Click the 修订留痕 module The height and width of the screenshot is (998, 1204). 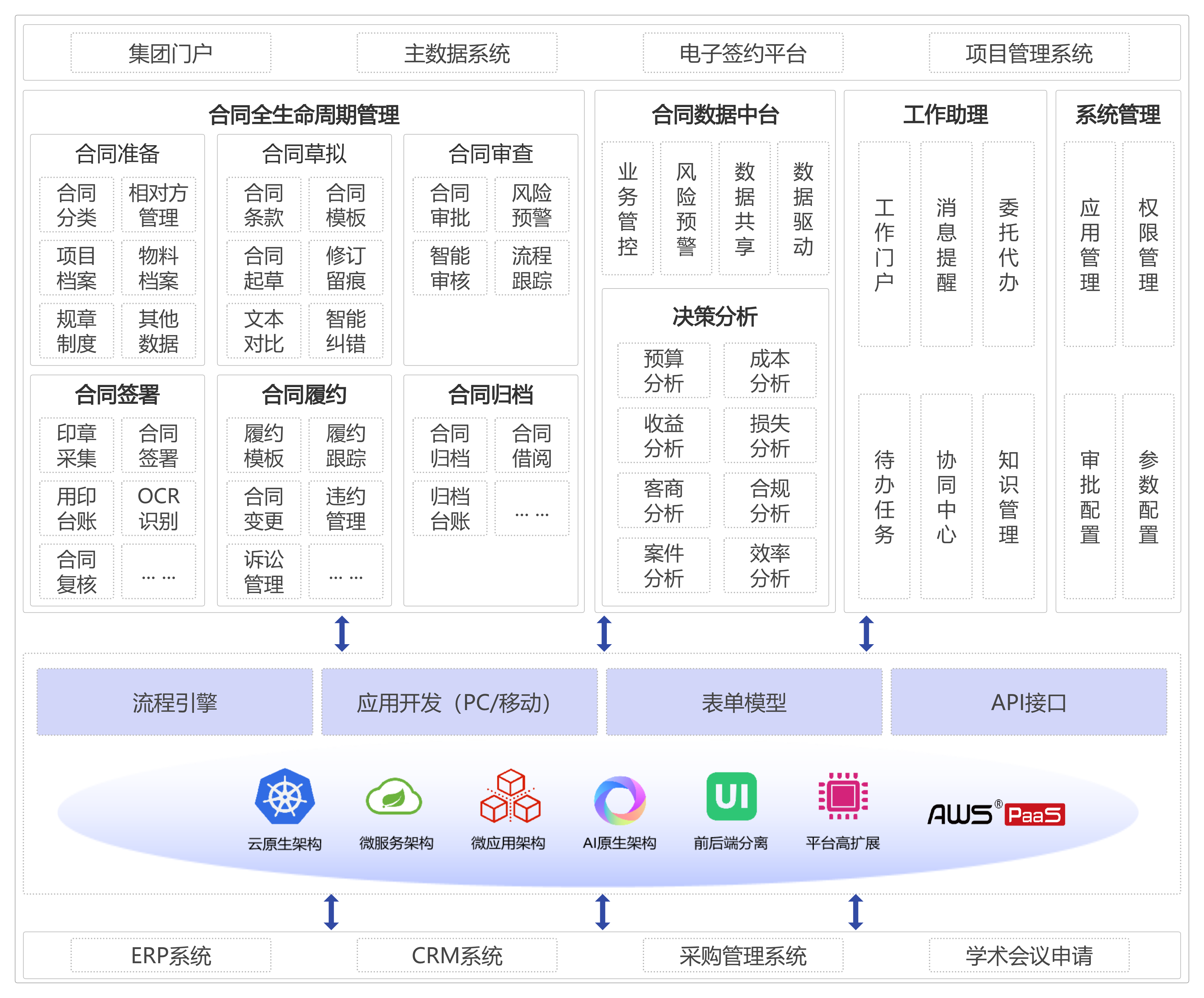346,268
